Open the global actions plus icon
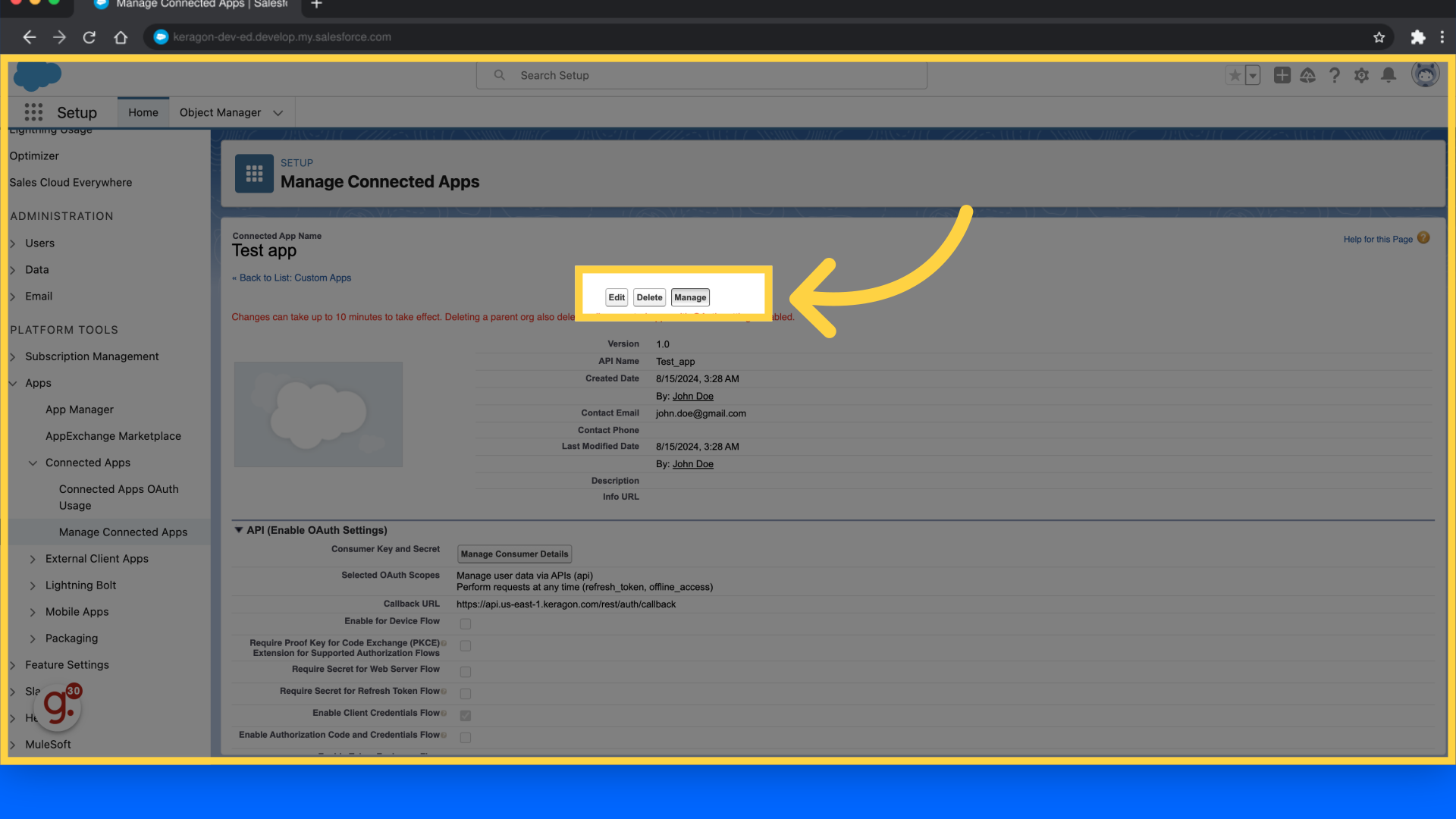1456x819 pixels. 1282,75
